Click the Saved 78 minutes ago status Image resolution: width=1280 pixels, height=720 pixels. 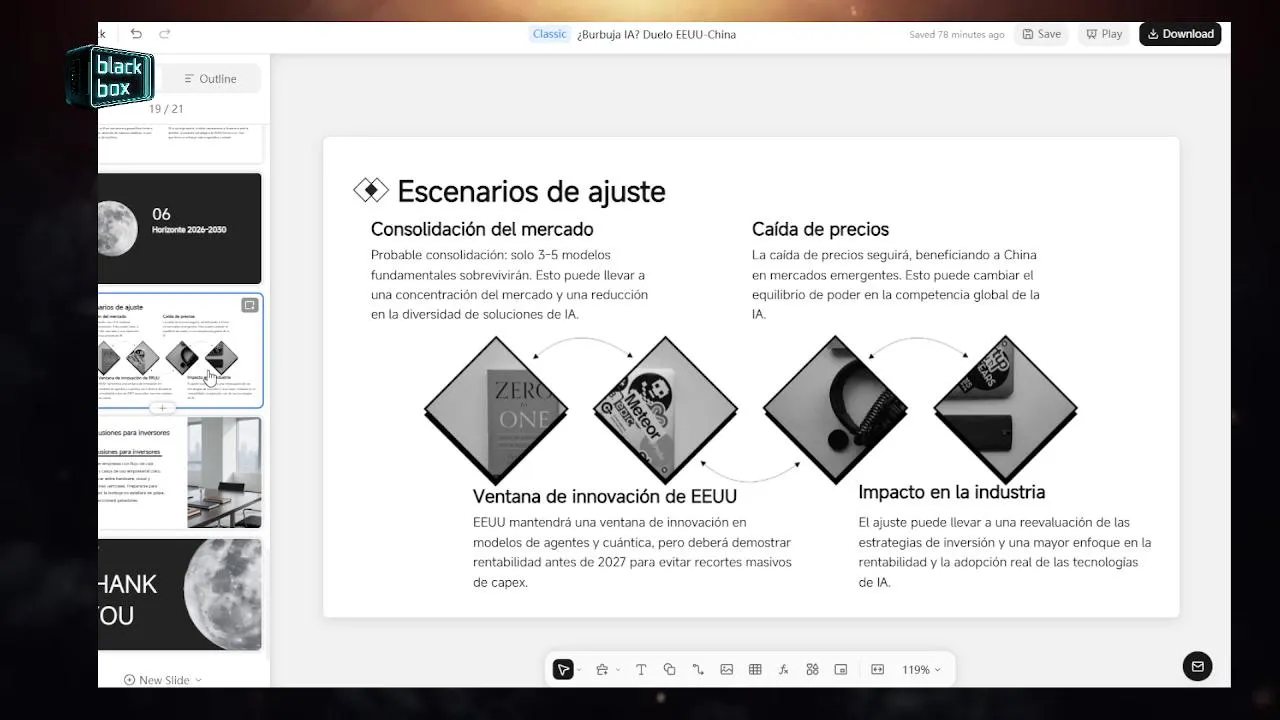click(957, 34)
